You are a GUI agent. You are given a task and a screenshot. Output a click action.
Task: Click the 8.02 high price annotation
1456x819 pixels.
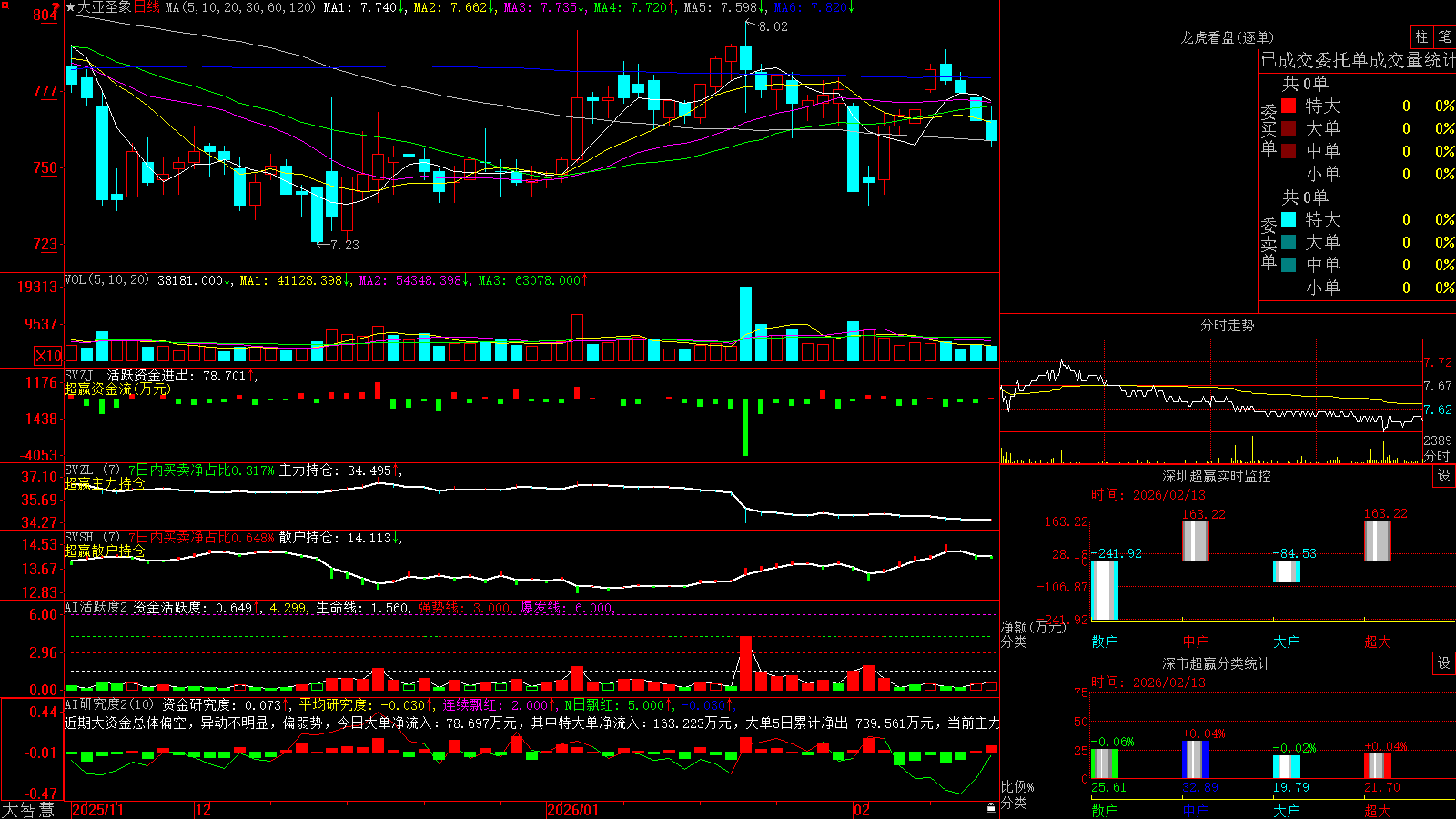pyautogui.click(x=773, y=26)
